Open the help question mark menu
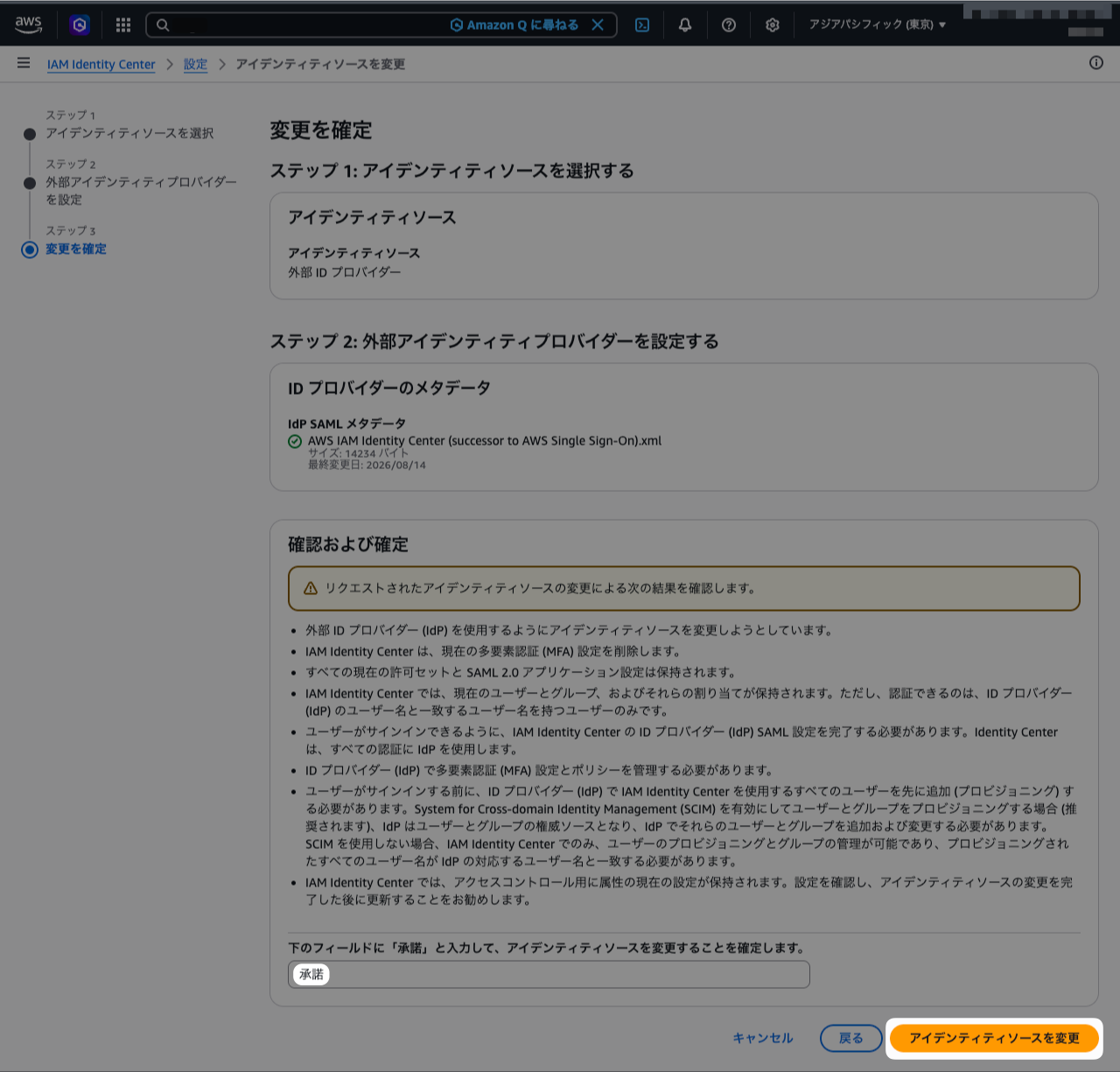Screen dimensions: 1120x1072 click(729, 25)
